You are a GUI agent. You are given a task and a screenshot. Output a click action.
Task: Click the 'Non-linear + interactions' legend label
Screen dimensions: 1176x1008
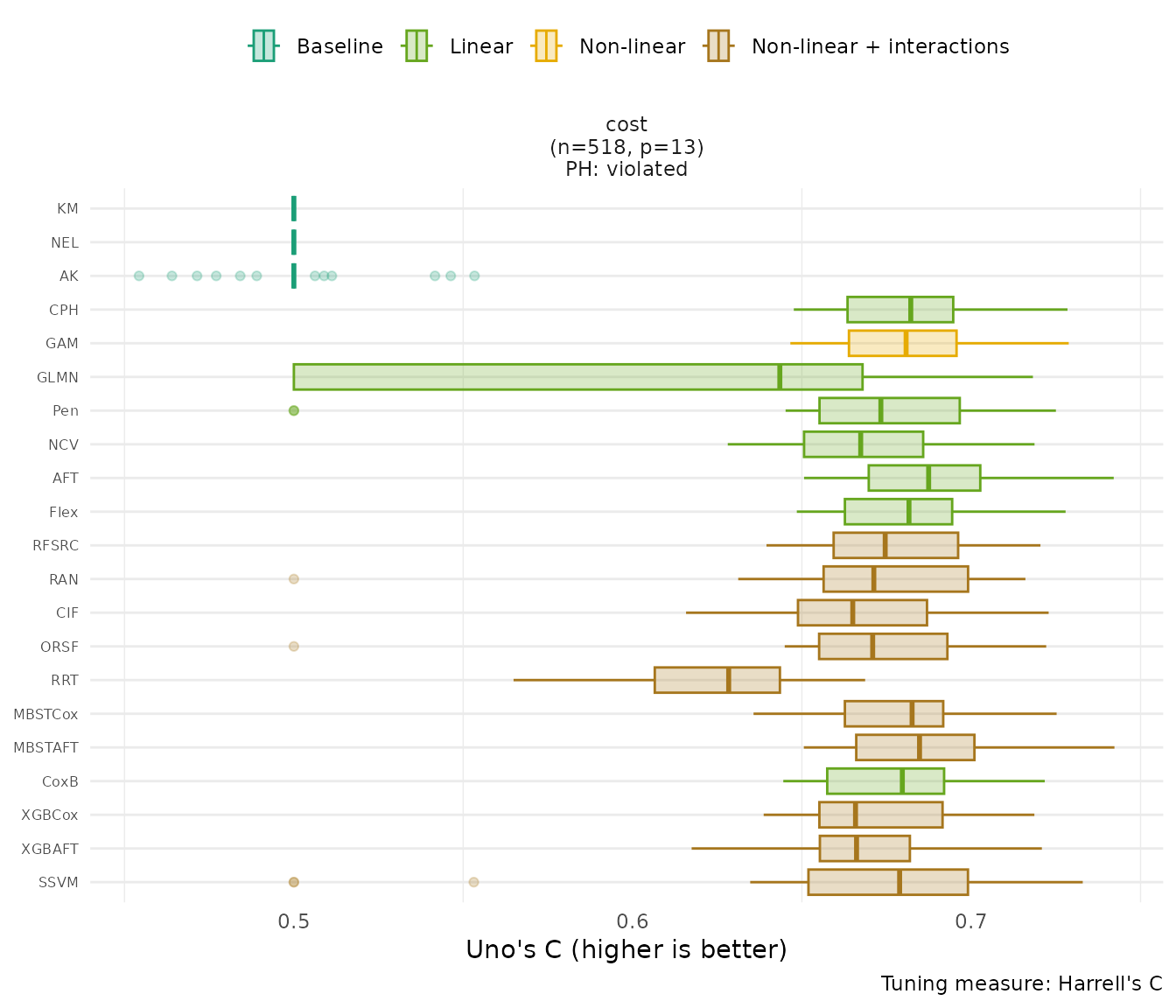point(879,46)
